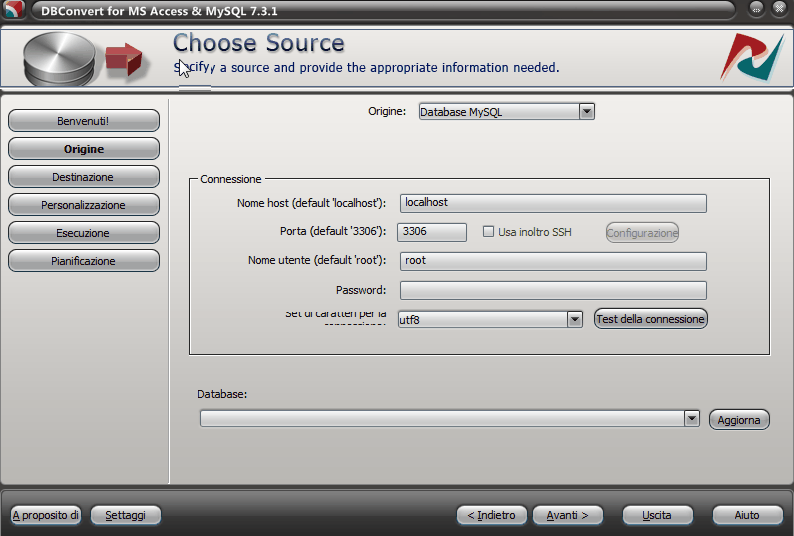Click the Configurazione button
The height and width of the screenshot is (536, 794).
pyautogui.click(x=642, y=233)
